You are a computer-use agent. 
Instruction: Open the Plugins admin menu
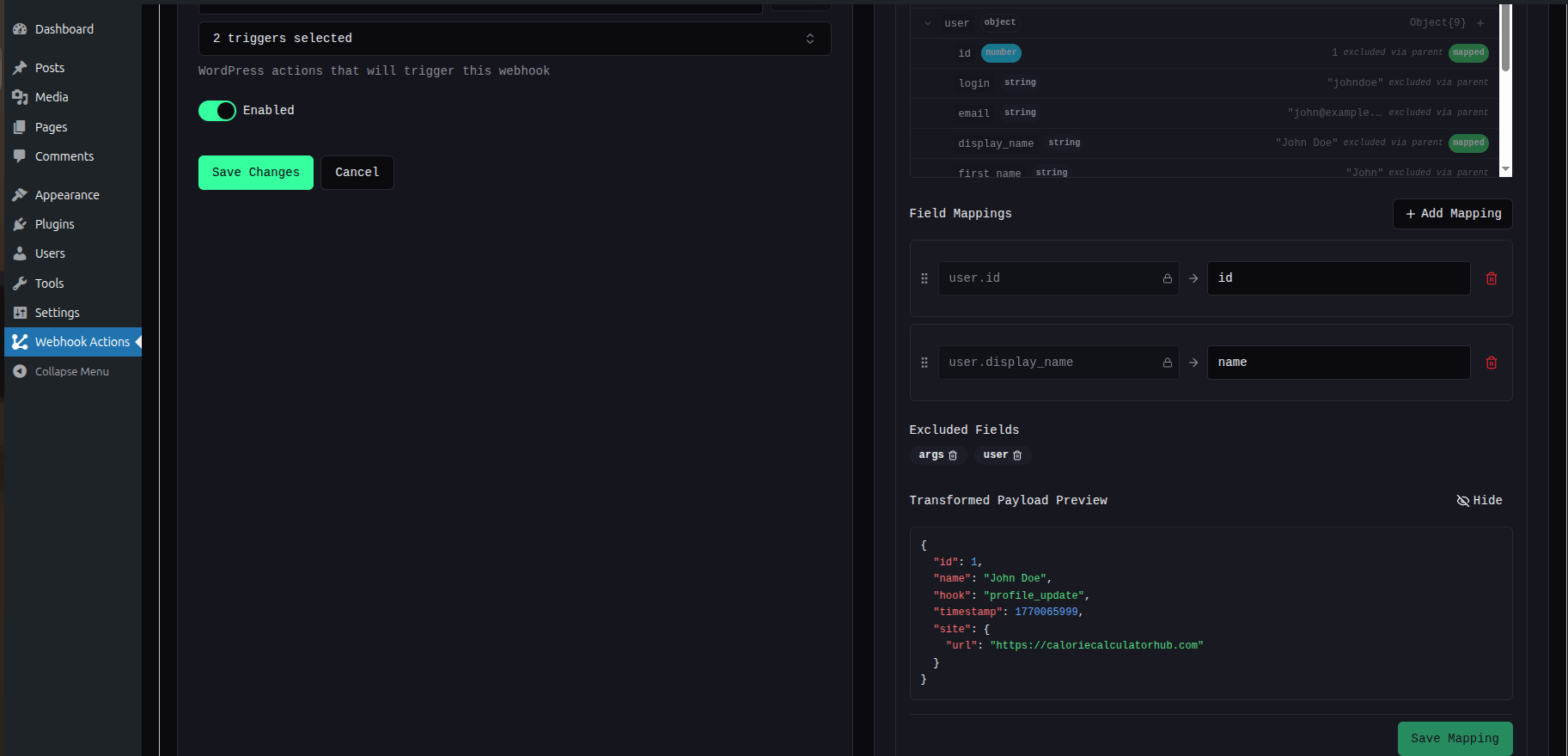(54, 224)
